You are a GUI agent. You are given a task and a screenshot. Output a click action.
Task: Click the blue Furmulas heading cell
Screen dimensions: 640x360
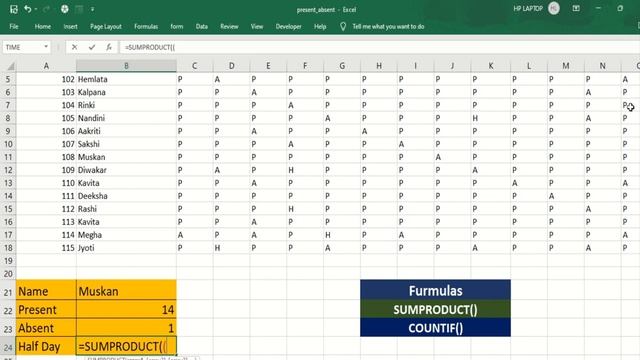[x=435, y=290]
